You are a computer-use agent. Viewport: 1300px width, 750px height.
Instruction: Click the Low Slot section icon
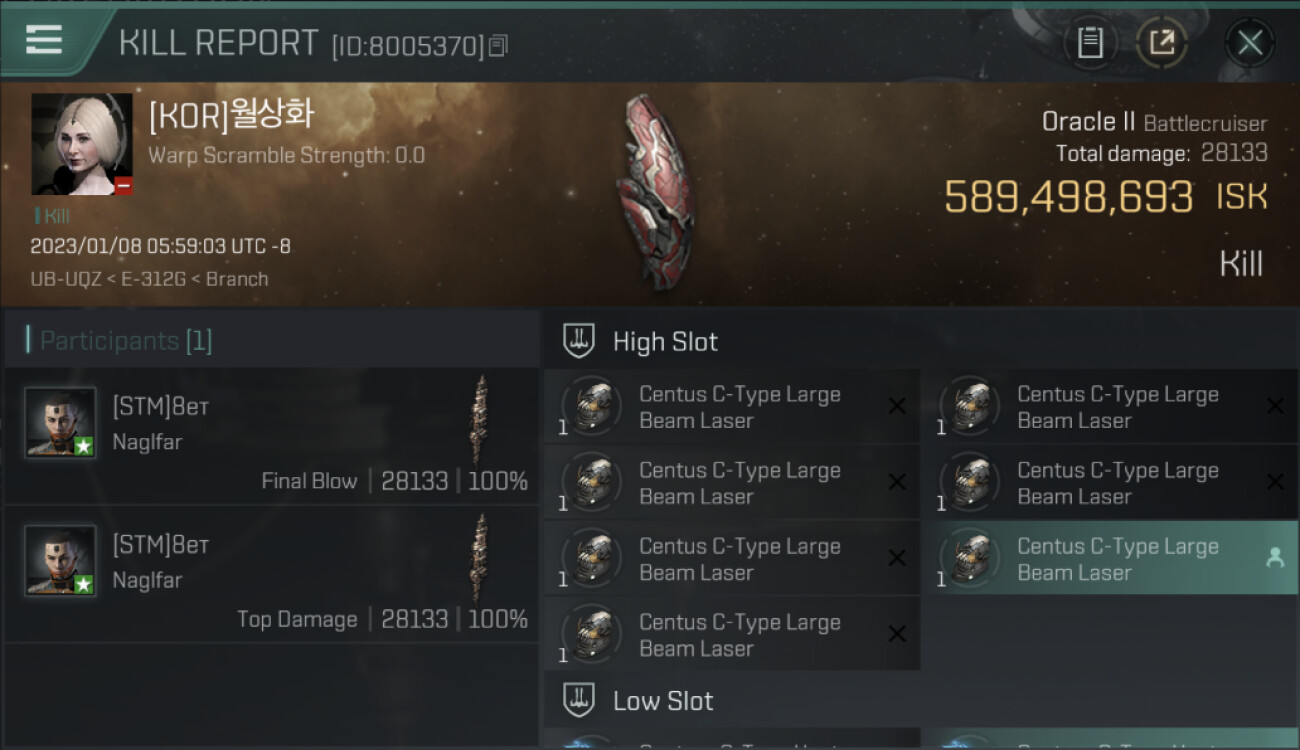[x=580, y=700]
